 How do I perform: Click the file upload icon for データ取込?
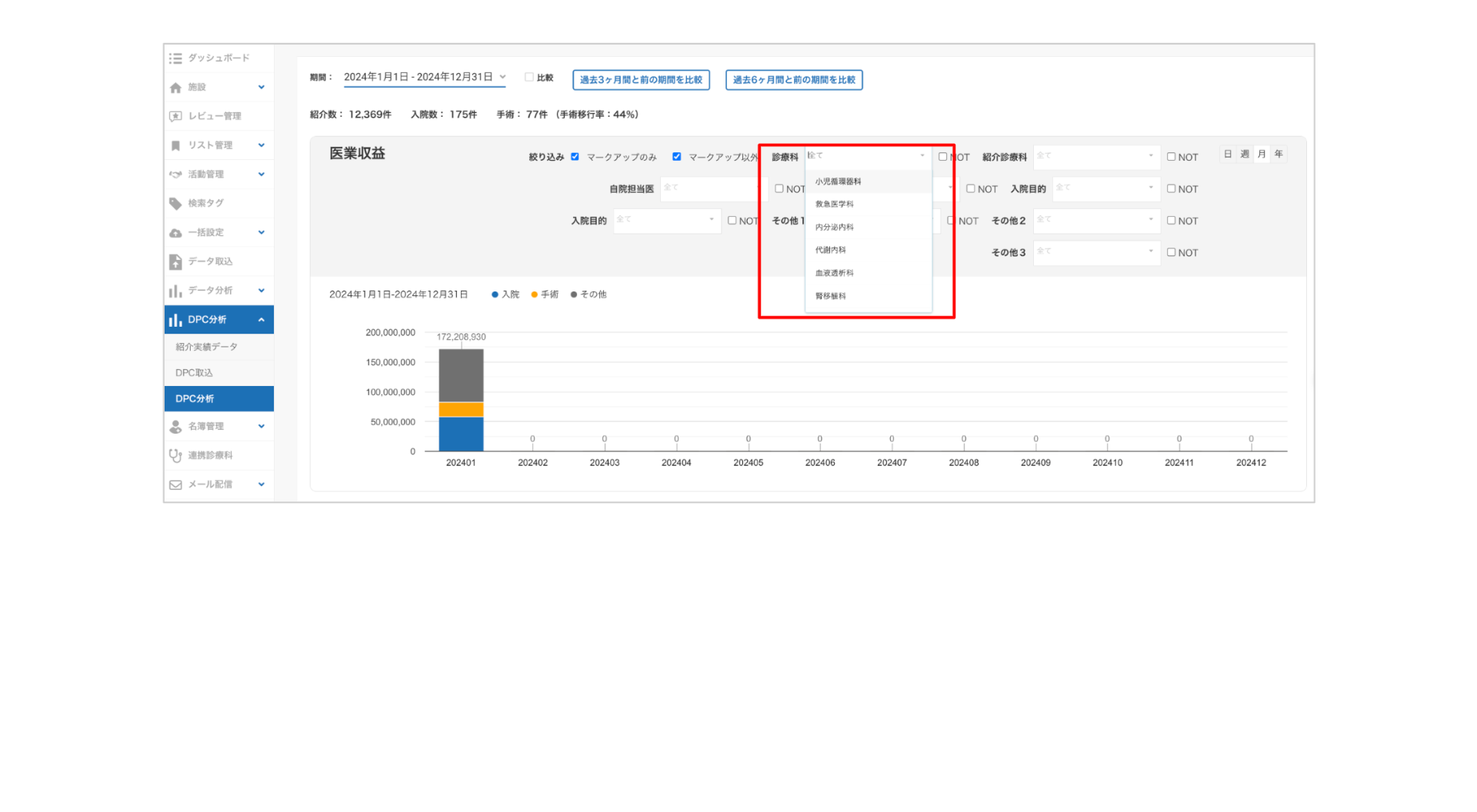click(x=175, y=262)
